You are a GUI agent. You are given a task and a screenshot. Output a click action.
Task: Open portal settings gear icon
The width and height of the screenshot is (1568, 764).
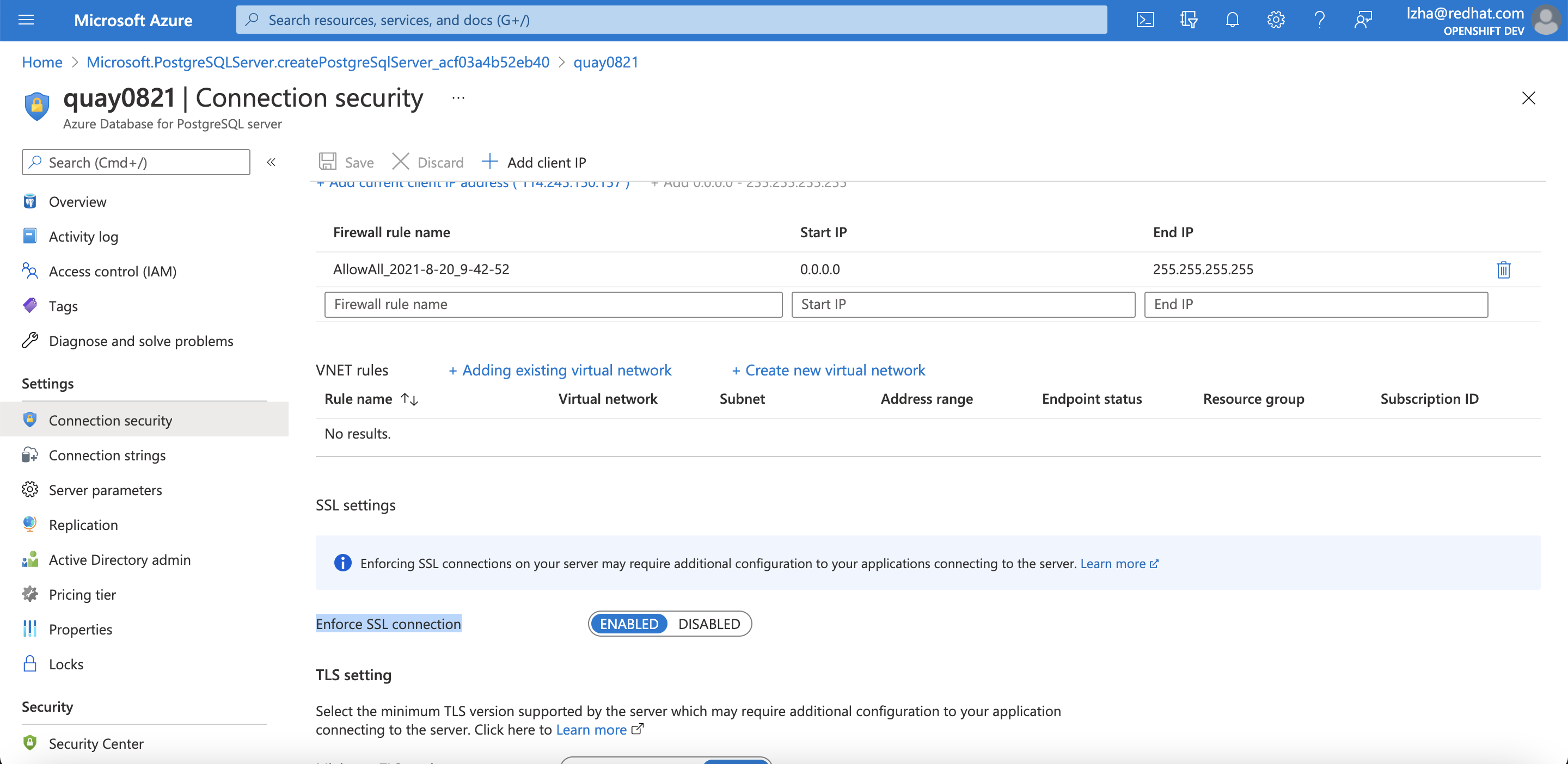click(1276, 20)
